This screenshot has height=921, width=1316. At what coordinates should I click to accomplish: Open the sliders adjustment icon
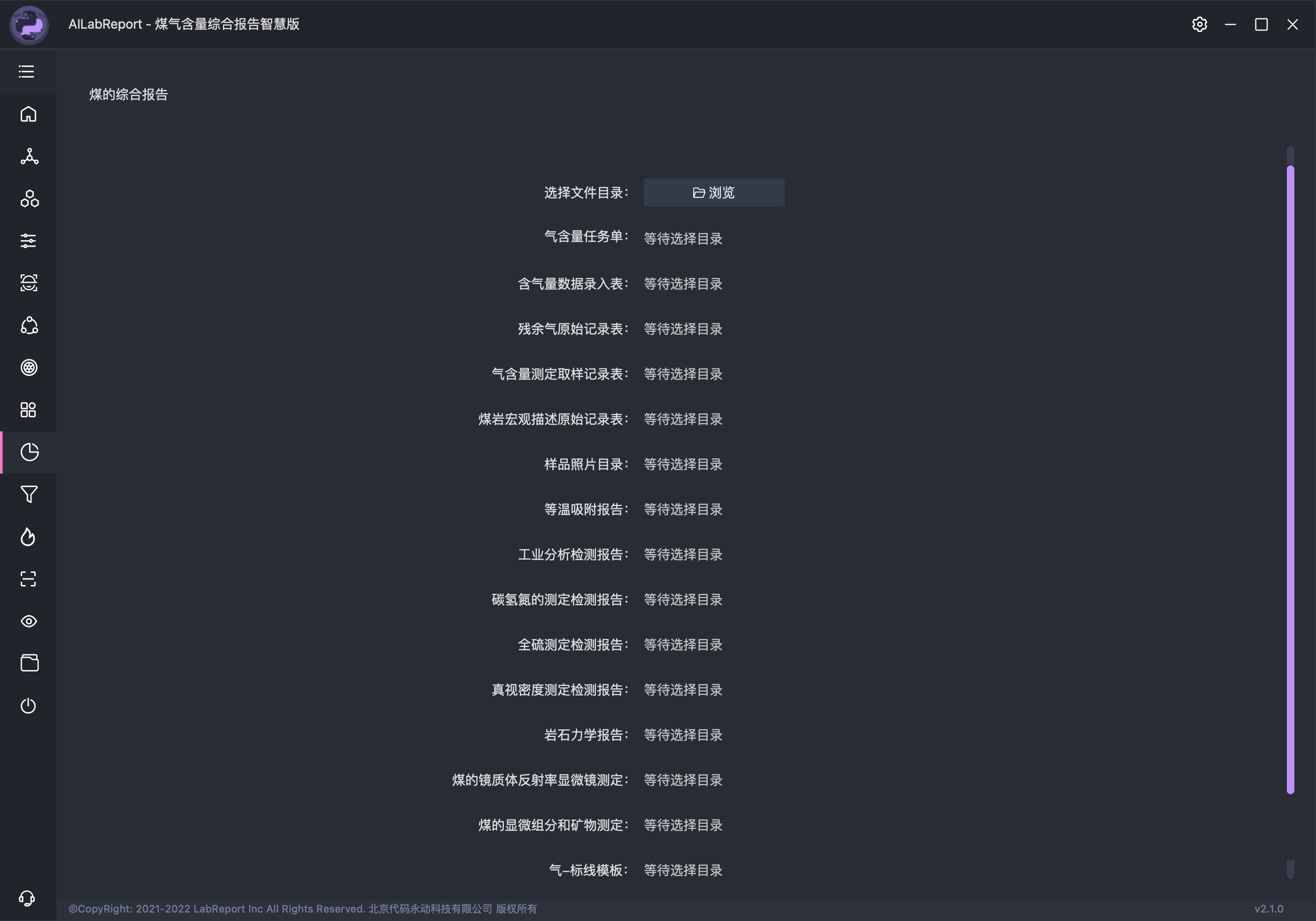tap(28, 241)
